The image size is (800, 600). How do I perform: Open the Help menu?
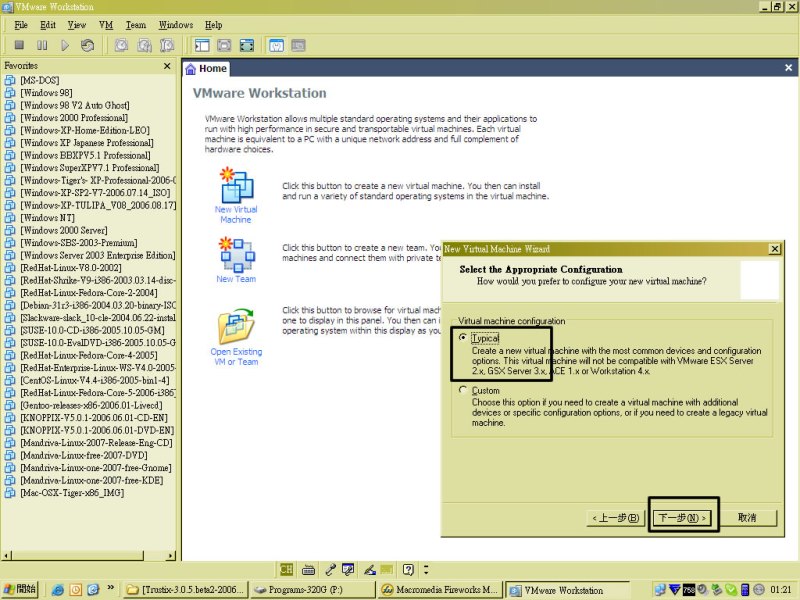point(214,24)
